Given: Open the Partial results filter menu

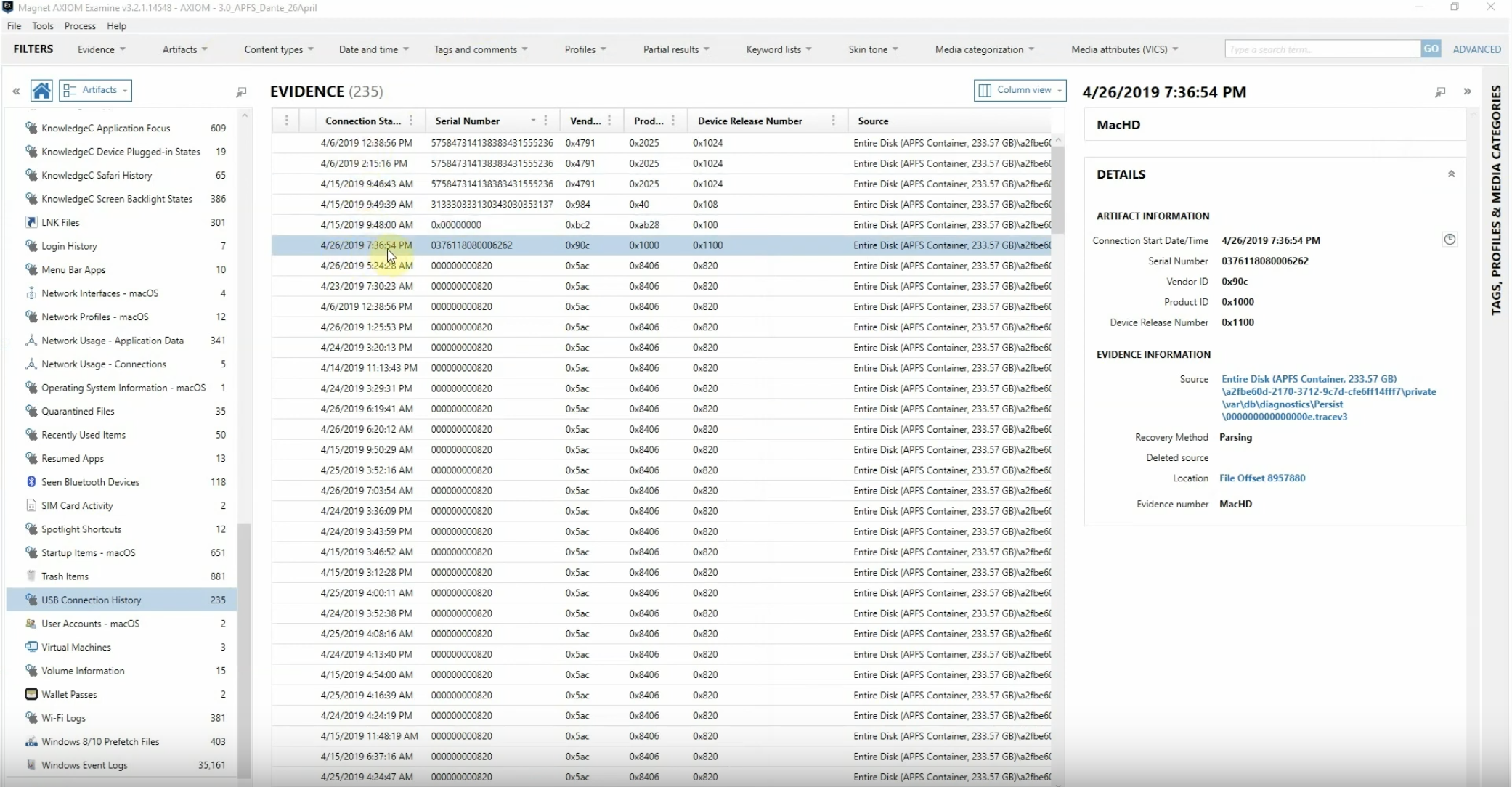Looking at the screenshot, I should coord(676,49).
